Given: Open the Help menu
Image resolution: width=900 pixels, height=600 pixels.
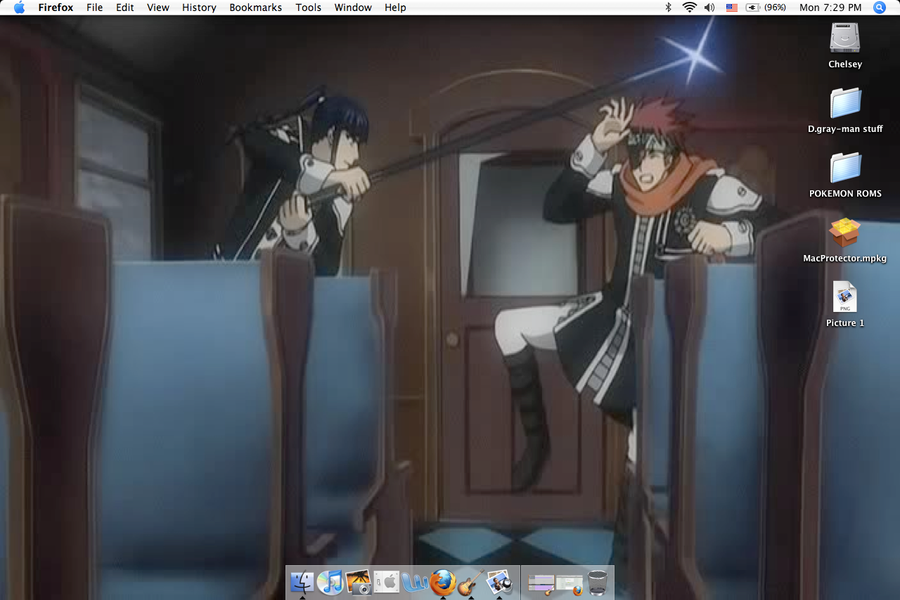Looking at the screenshot, I should 395,7.
